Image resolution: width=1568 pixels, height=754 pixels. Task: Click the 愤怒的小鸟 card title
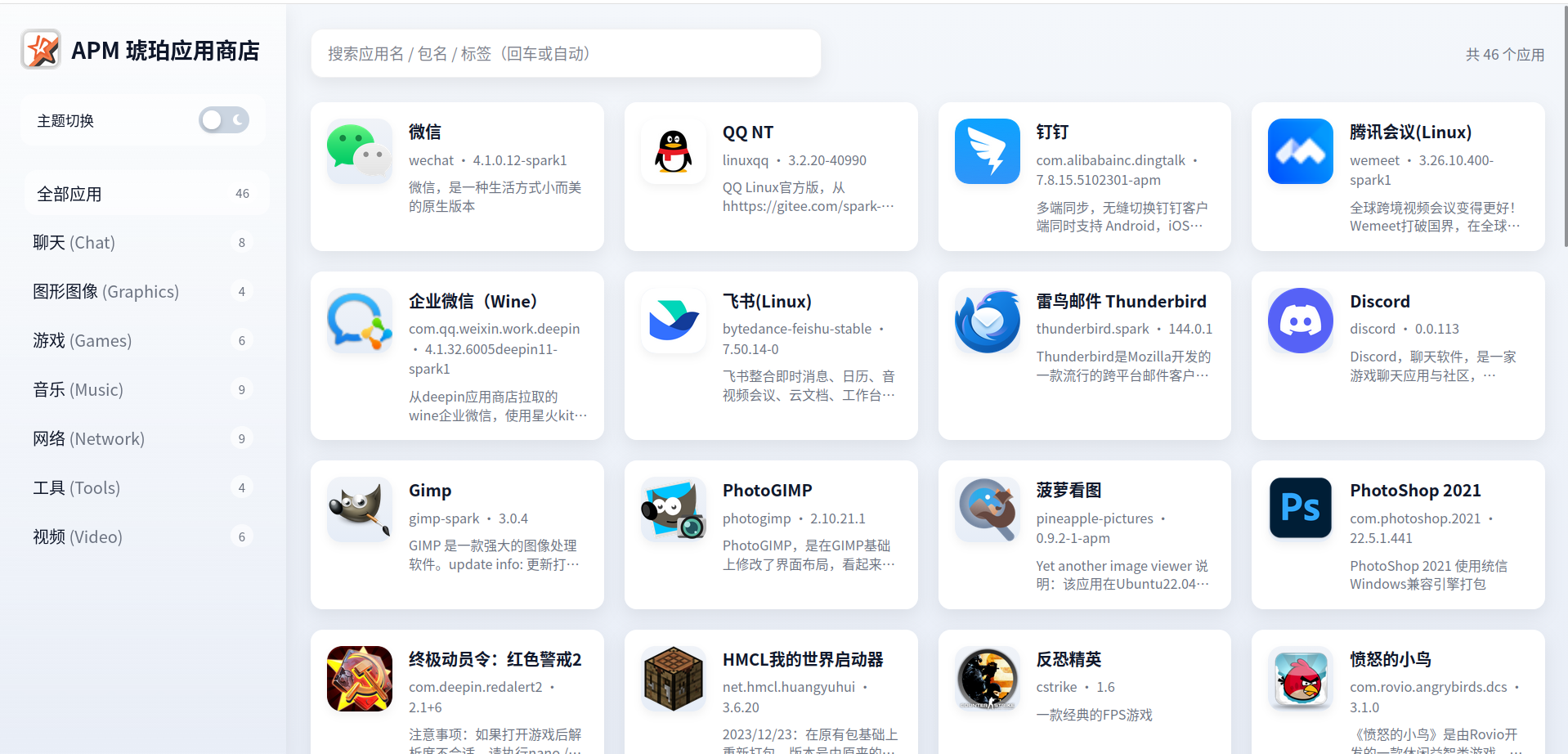click(x=1391, y=660)
